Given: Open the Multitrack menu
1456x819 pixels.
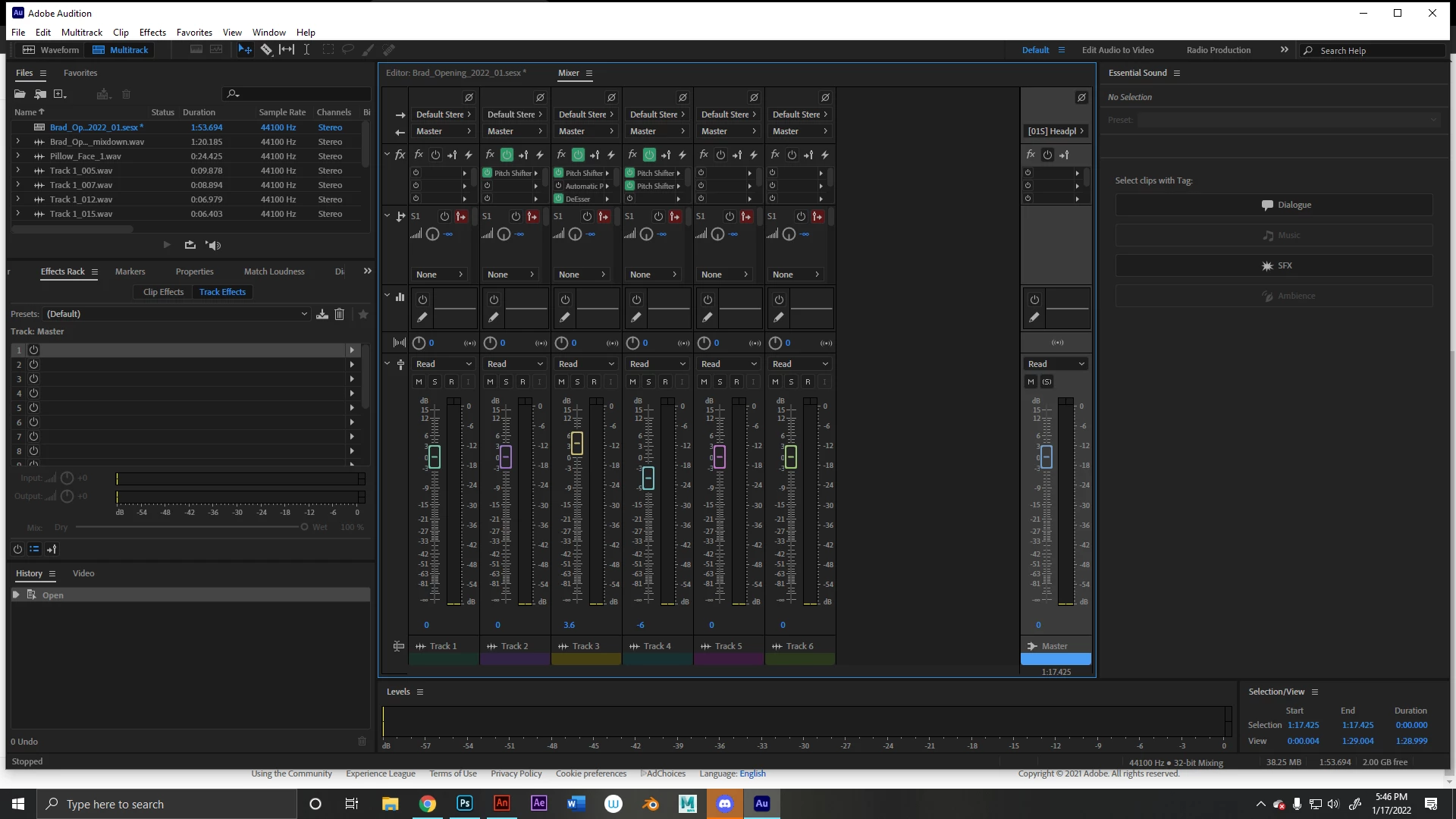Looking at the screenshot, I should click(x=81, y=32).
